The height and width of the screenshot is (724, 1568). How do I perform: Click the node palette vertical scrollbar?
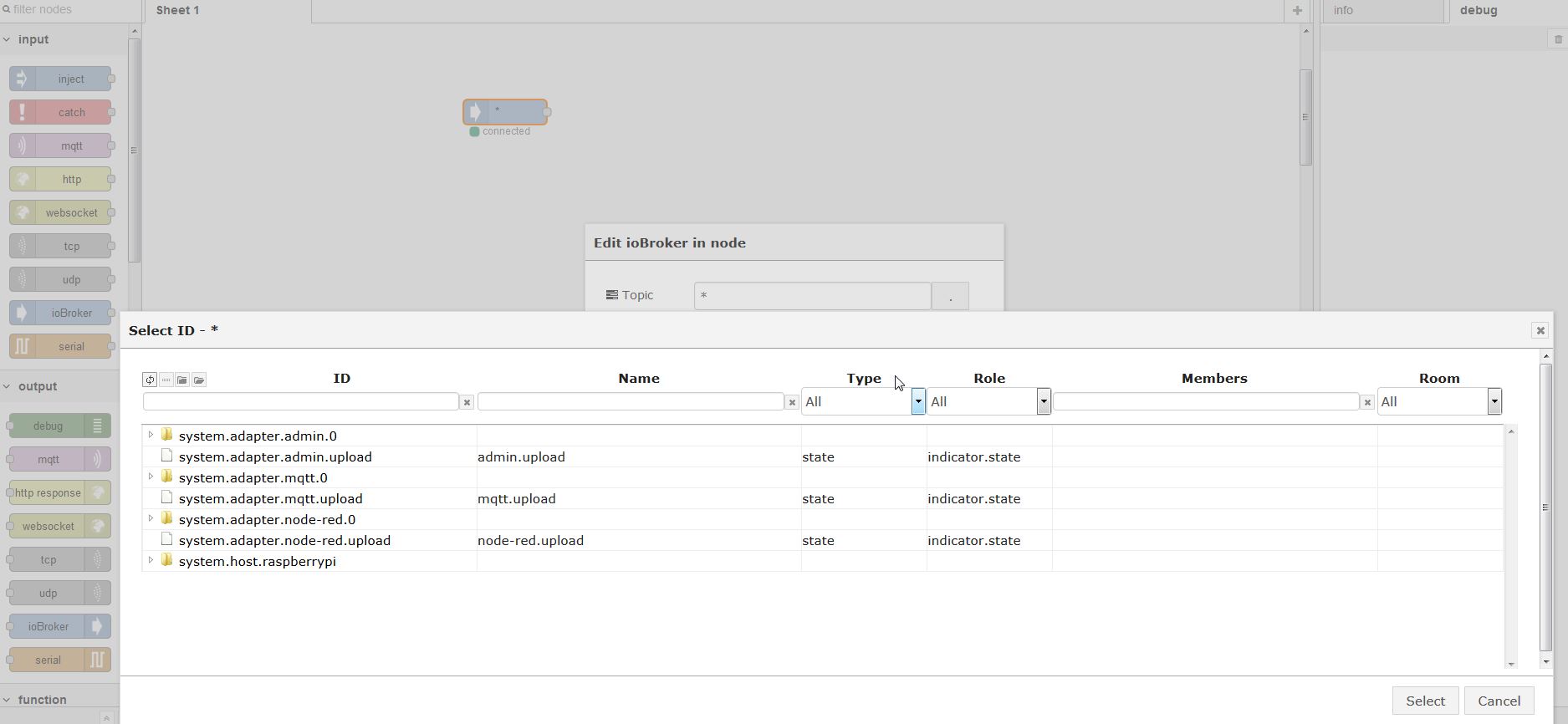(x=134, y=150)
